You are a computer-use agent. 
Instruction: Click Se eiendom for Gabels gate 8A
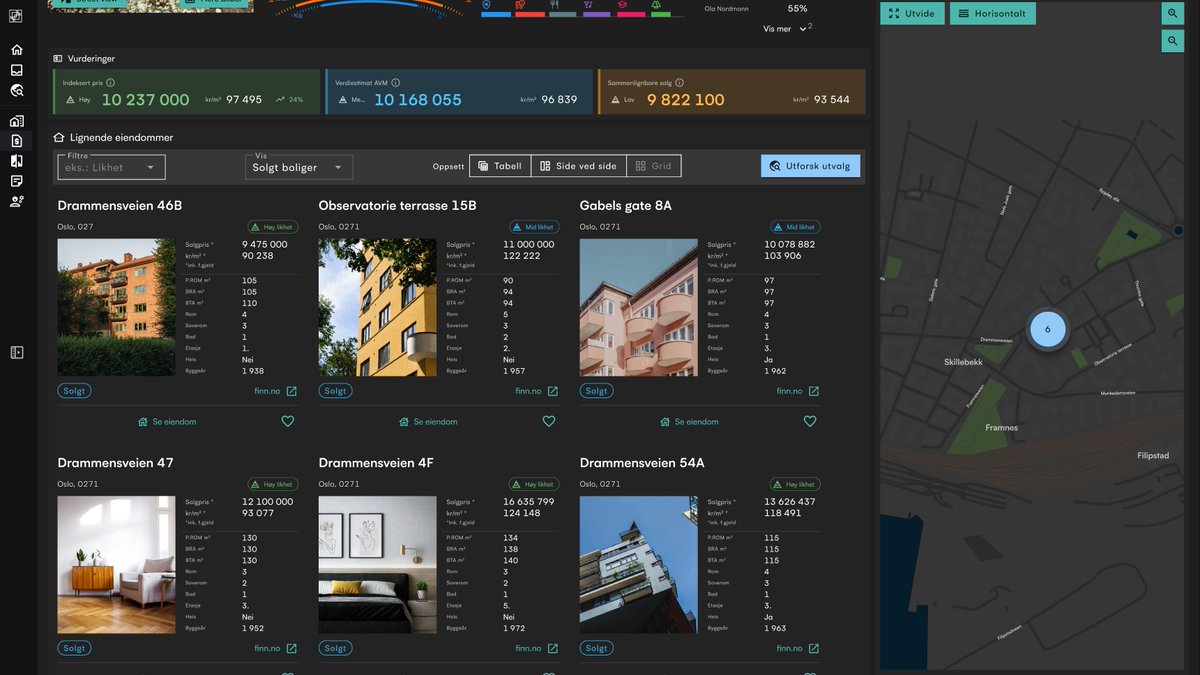pos(689,422)
